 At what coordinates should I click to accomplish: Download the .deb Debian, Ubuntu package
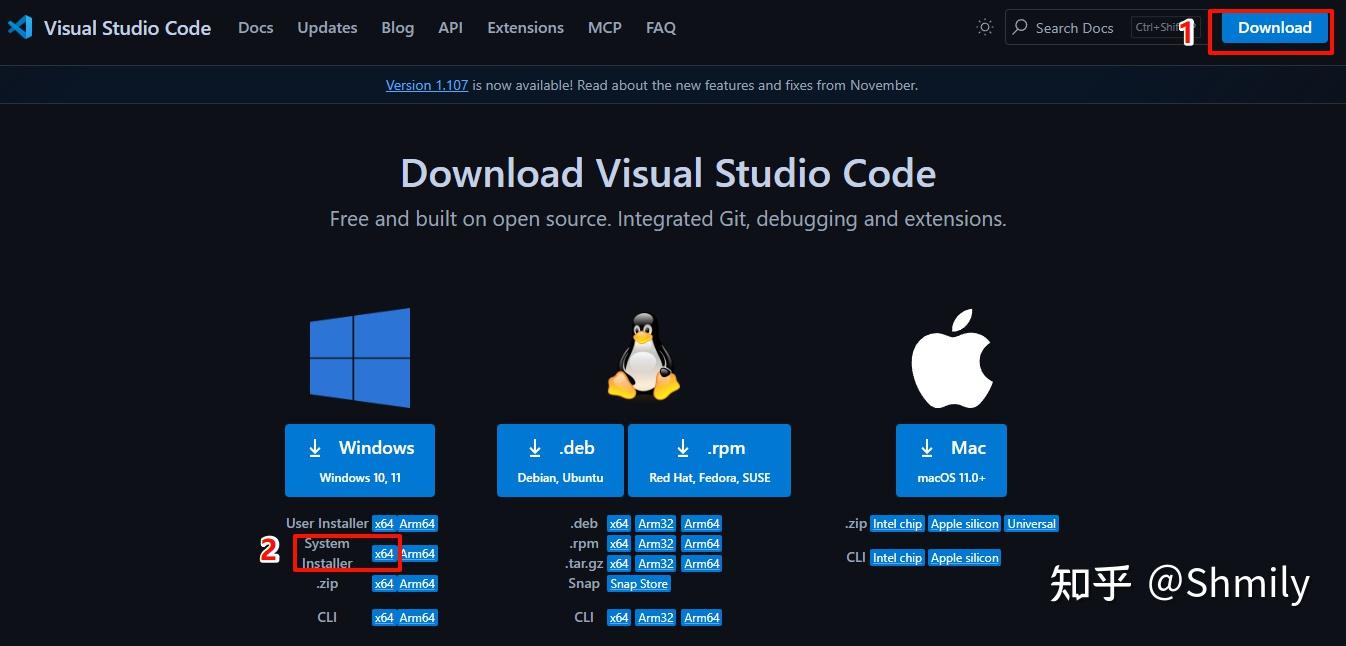tap(560, 460)
